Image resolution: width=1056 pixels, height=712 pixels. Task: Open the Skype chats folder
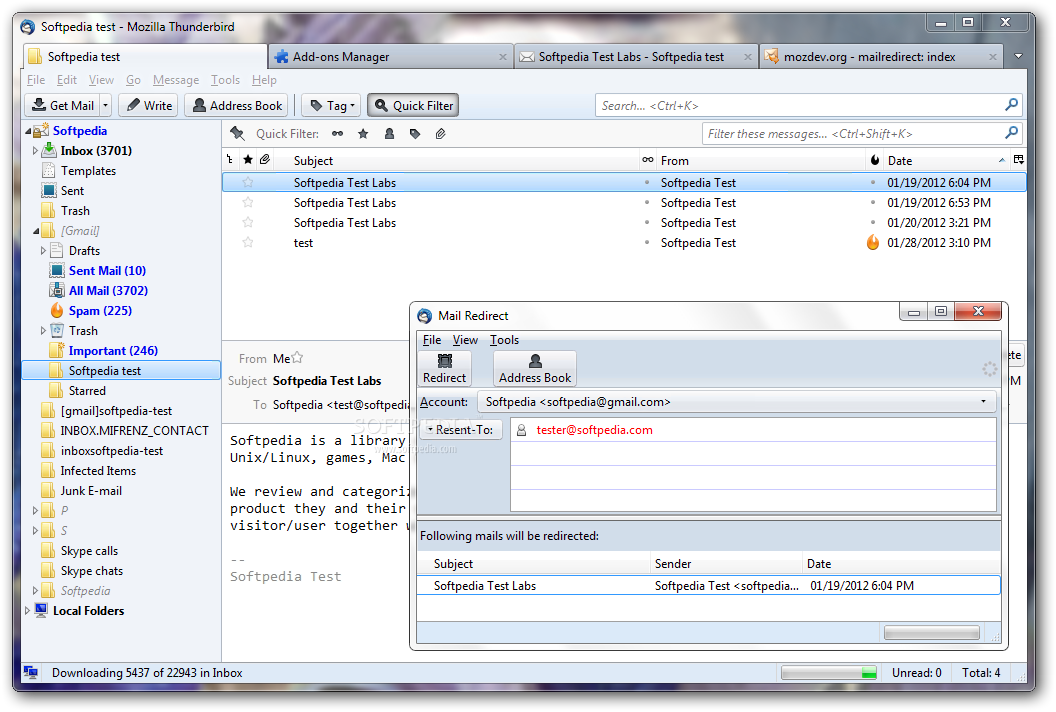click(x=92, y=571)
